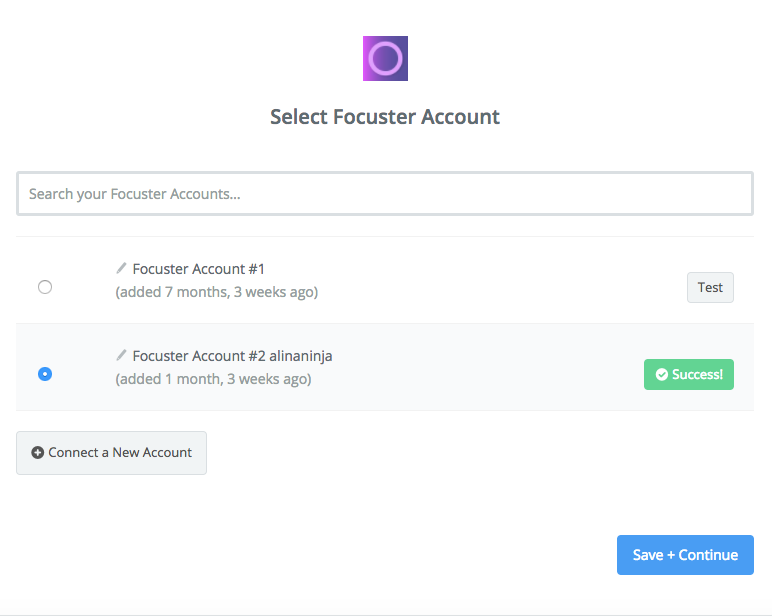The width and height of the screenshot is (772, 616).
Task: Click the Select Focuster Account heading
Action: (385, 117)
